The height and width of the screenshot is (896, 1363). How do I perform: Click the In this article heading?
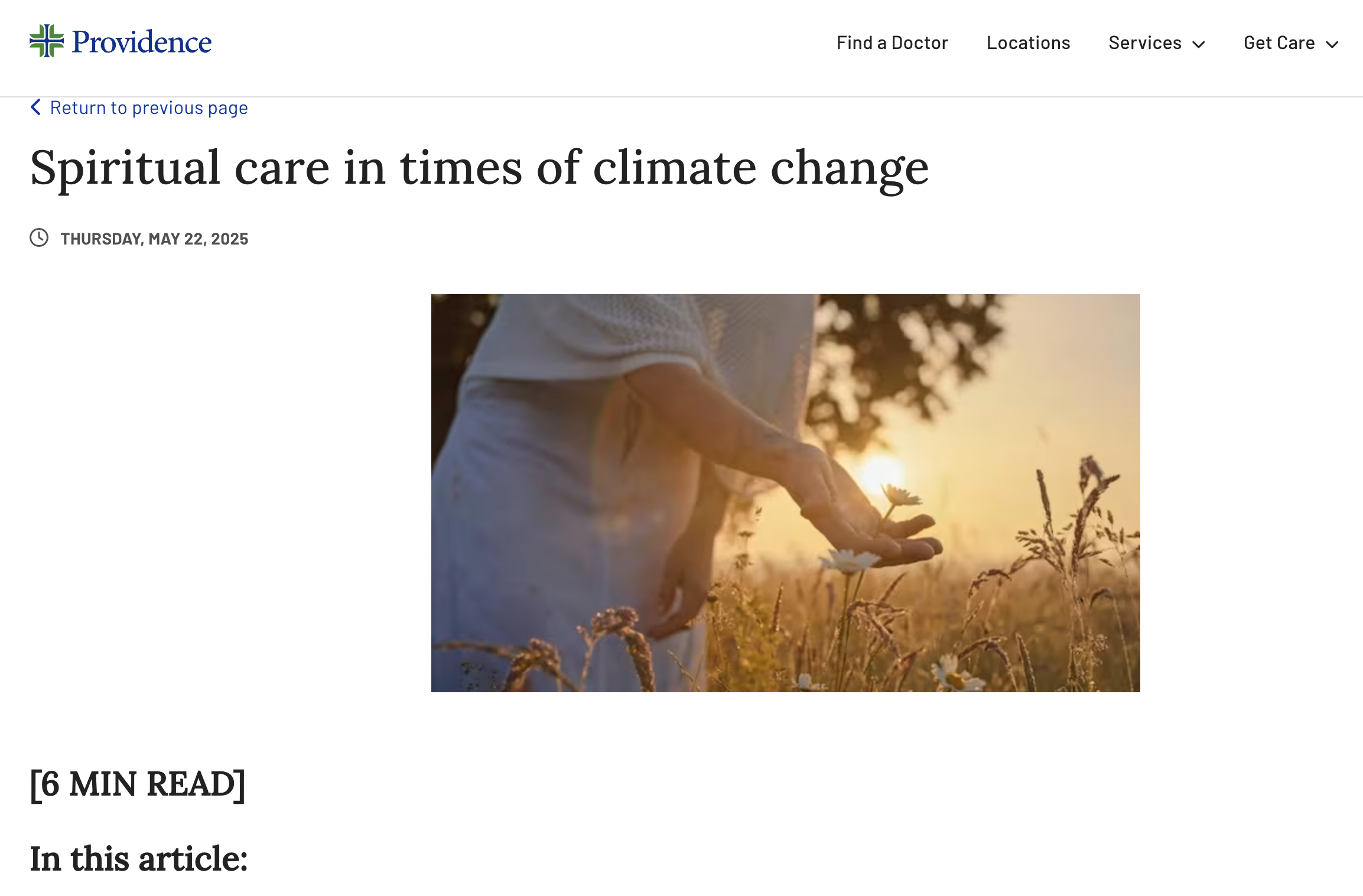139,859
